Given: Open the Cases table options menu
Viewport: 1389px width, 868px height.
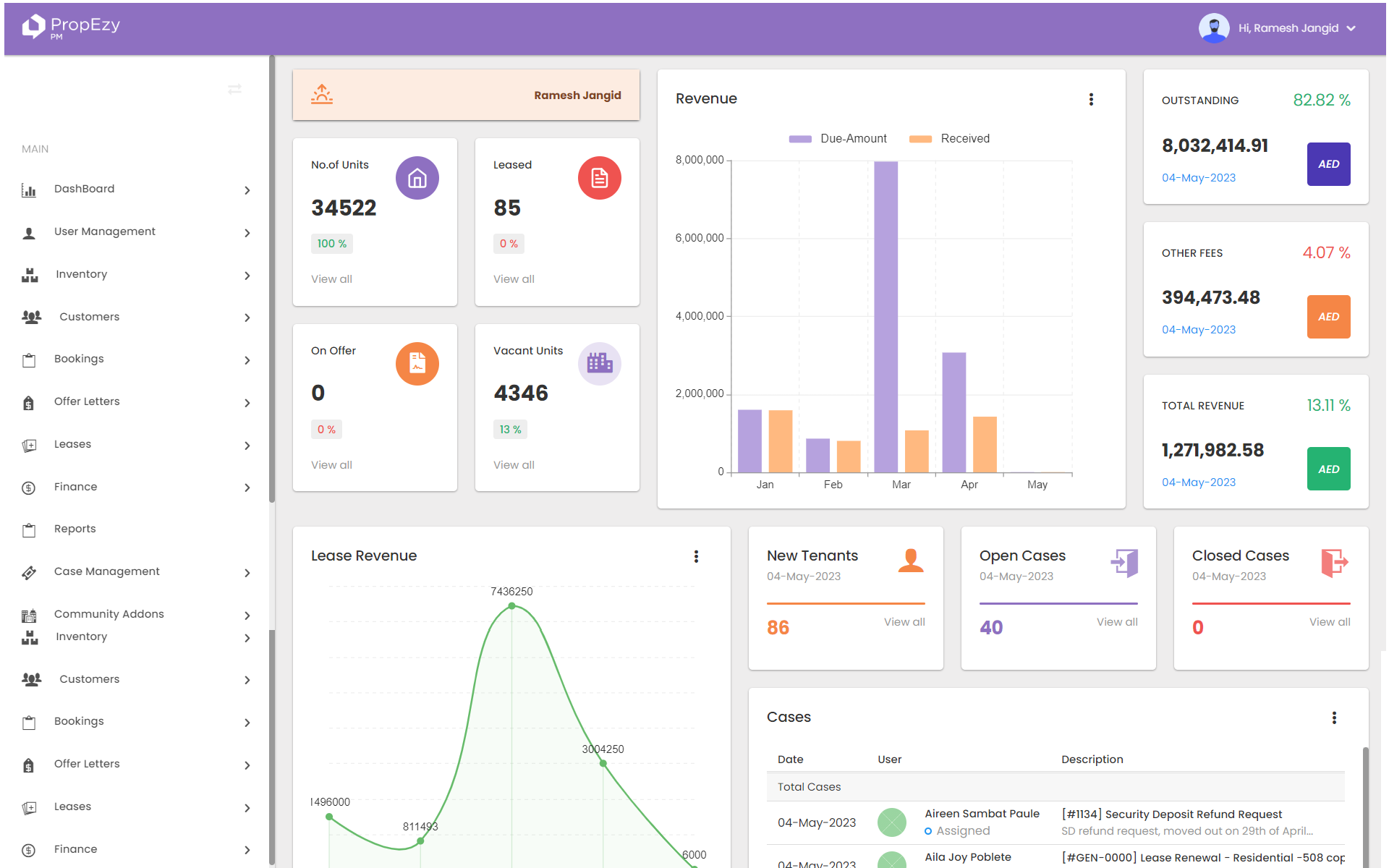Looking at the screenshot, I should 1335,718.
